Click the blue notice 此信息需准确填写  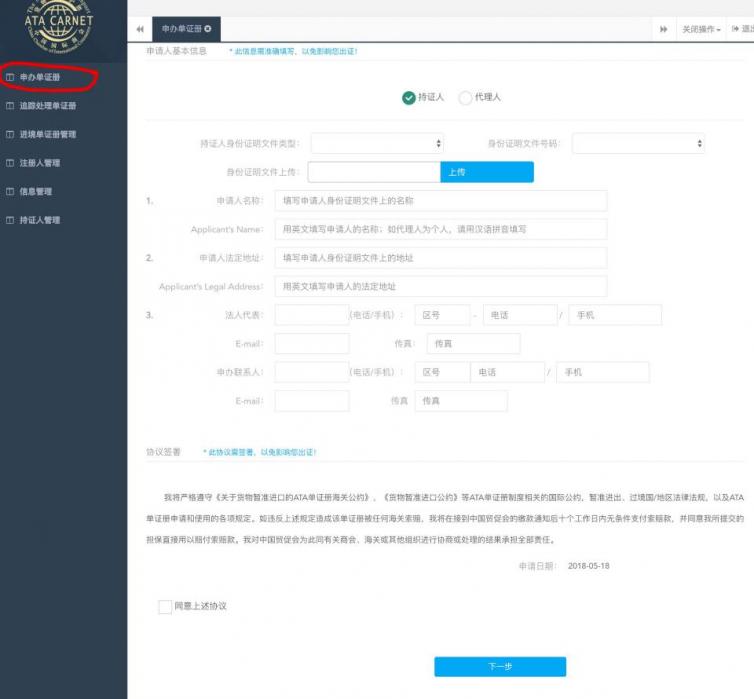(293, 51)
